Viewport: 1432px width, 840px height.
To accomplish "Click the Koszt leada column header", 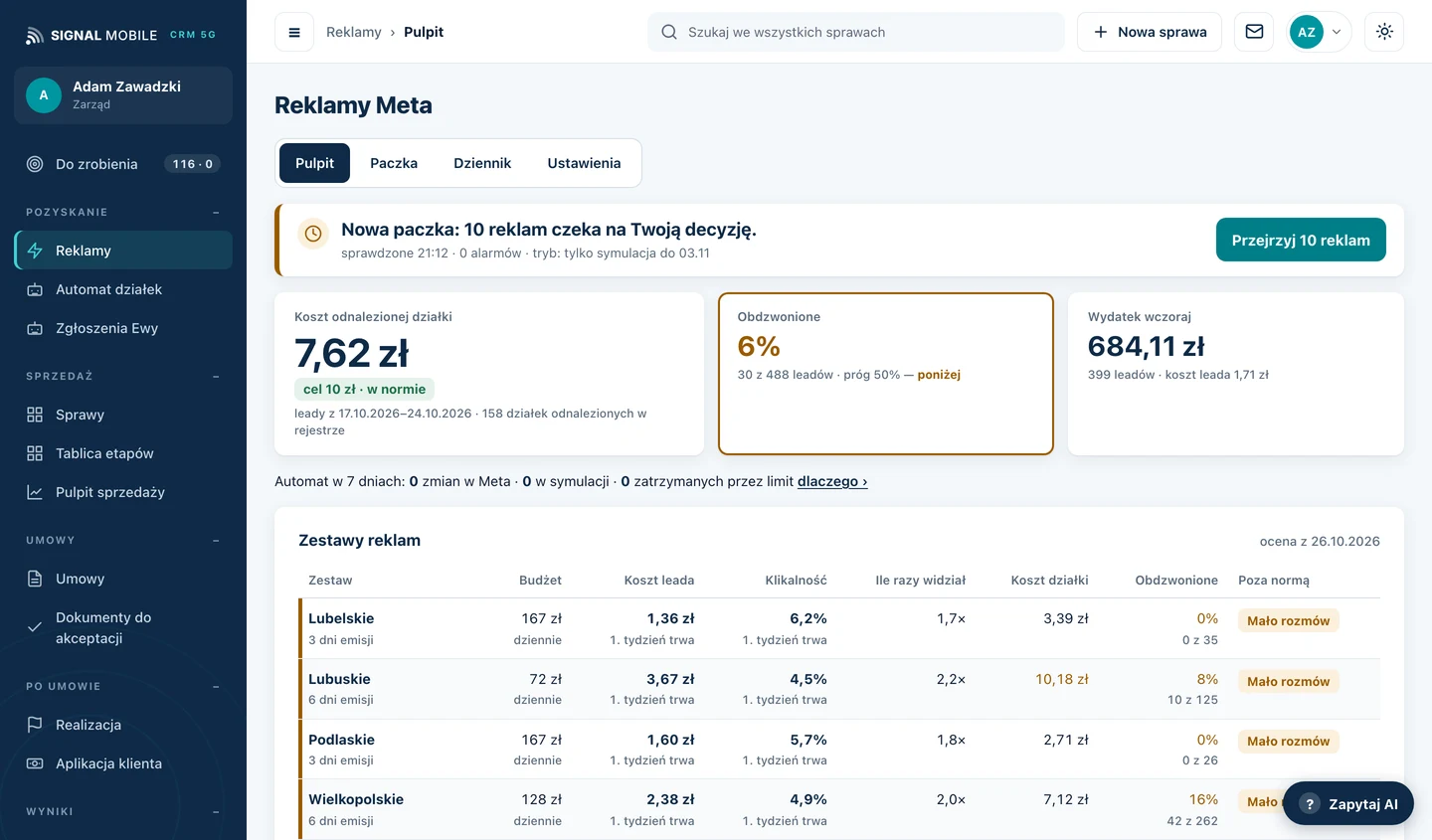I will 659,581.
